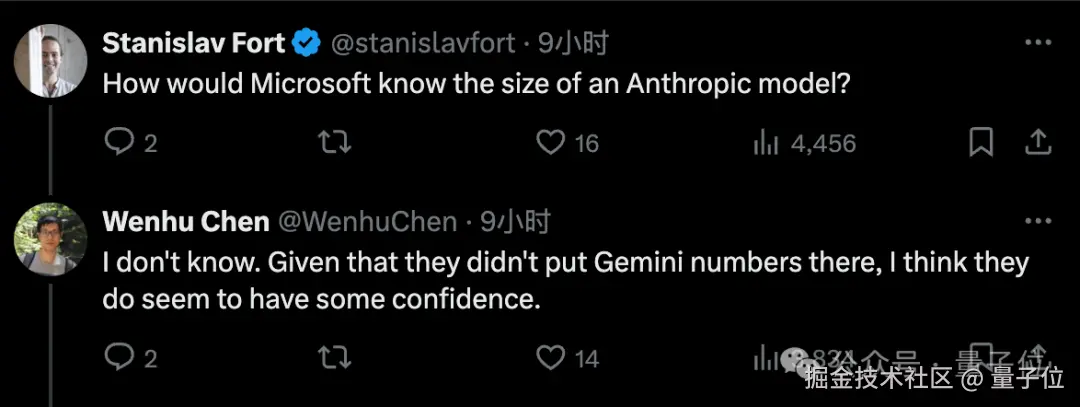Open Stanislav Fort's tweet timestamp
Screen dimensions: 1080x407
pyautogui.click(x=573, y=43)
